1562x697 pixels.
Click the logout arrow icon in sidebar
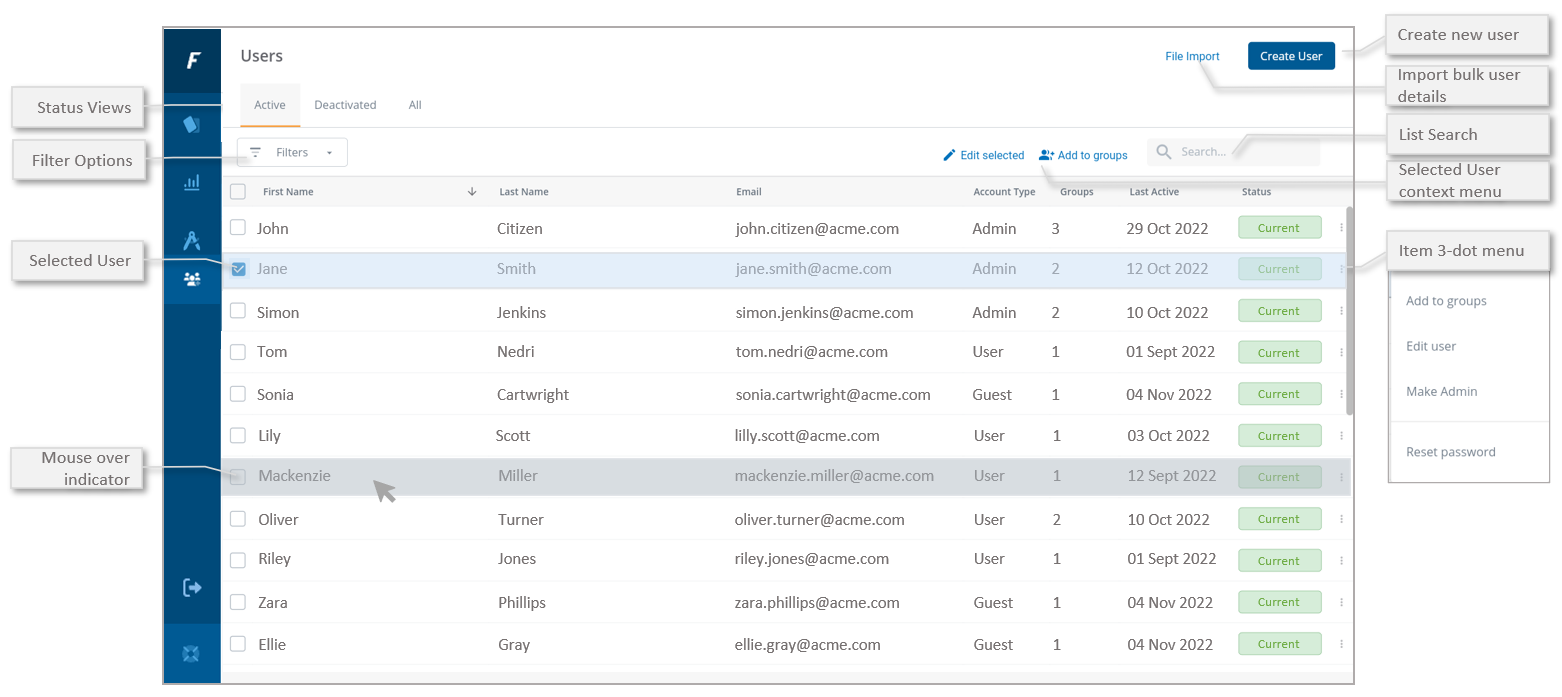192,587
